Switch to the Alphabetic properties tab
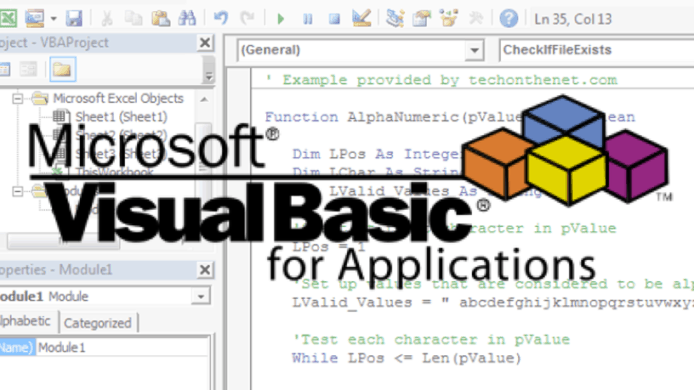The image size is (694, 390). [25, 321]
